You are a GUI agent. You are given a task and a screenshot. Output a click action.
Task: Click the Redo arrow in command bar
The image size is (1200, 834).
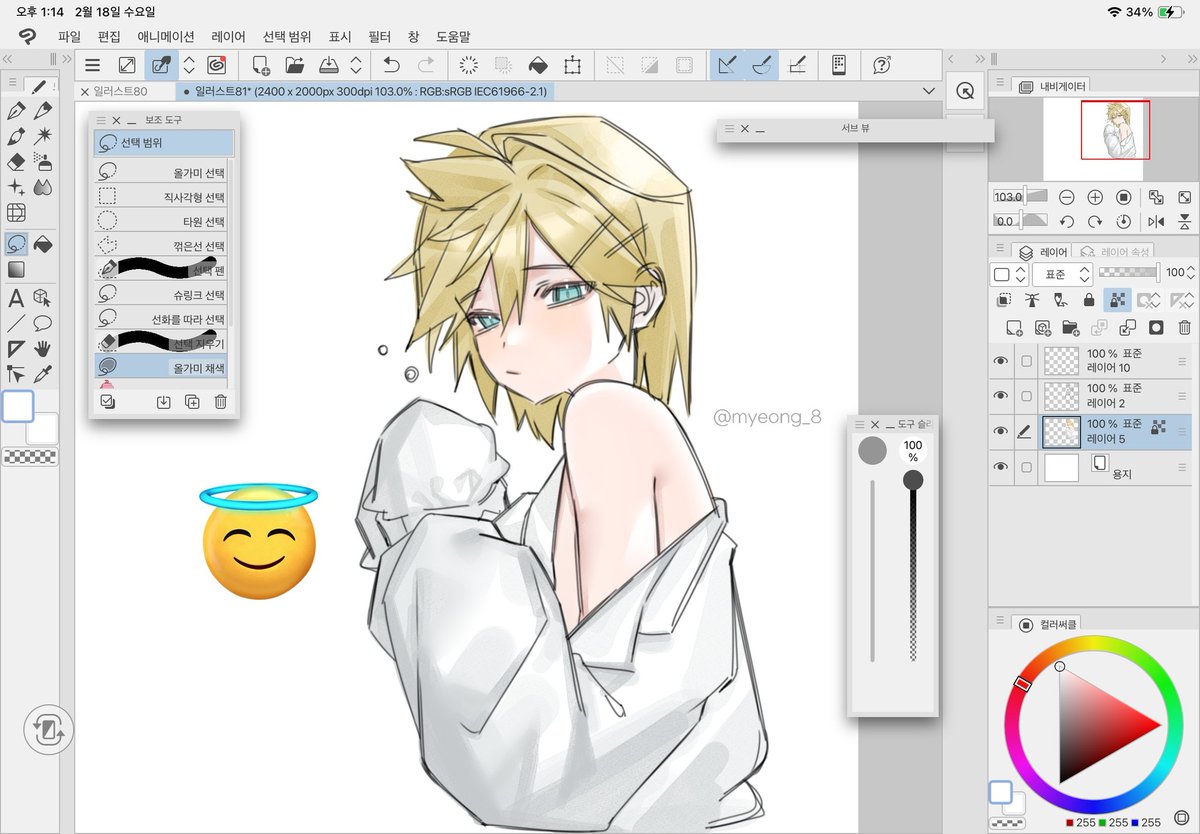pos(426,65)
